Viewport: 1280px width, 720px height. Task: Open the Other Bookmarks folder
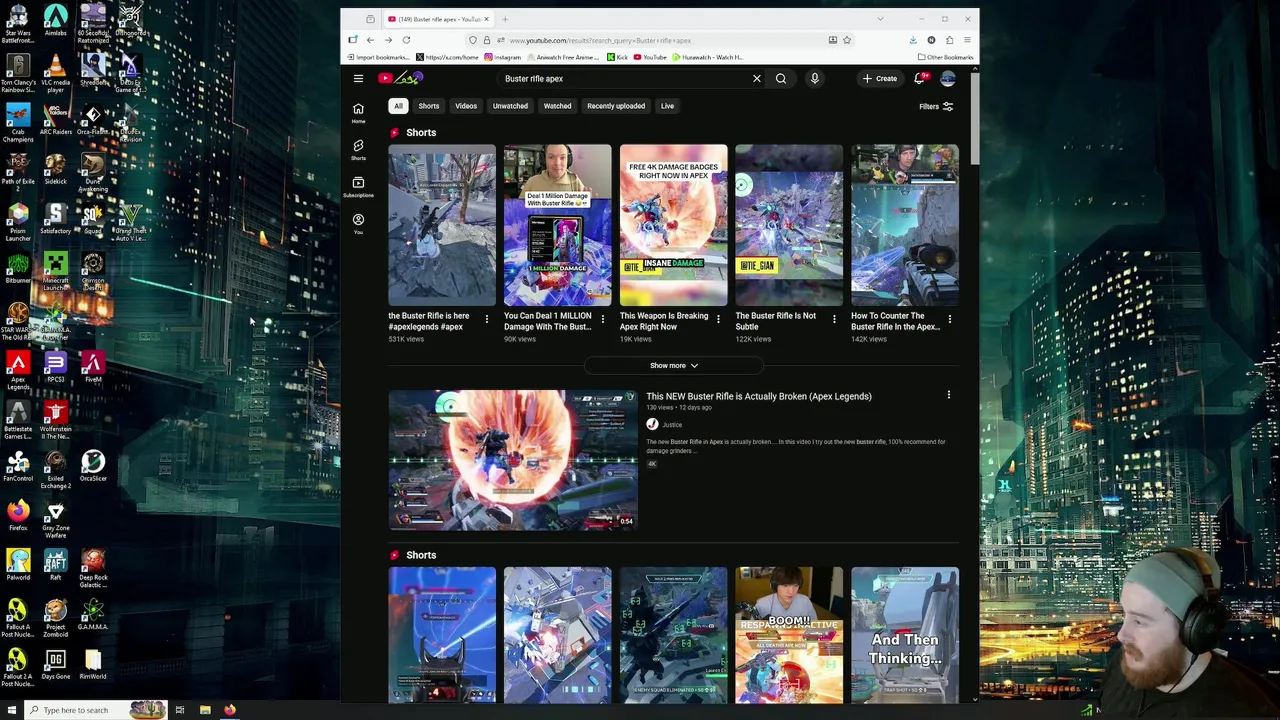(945, 57)
